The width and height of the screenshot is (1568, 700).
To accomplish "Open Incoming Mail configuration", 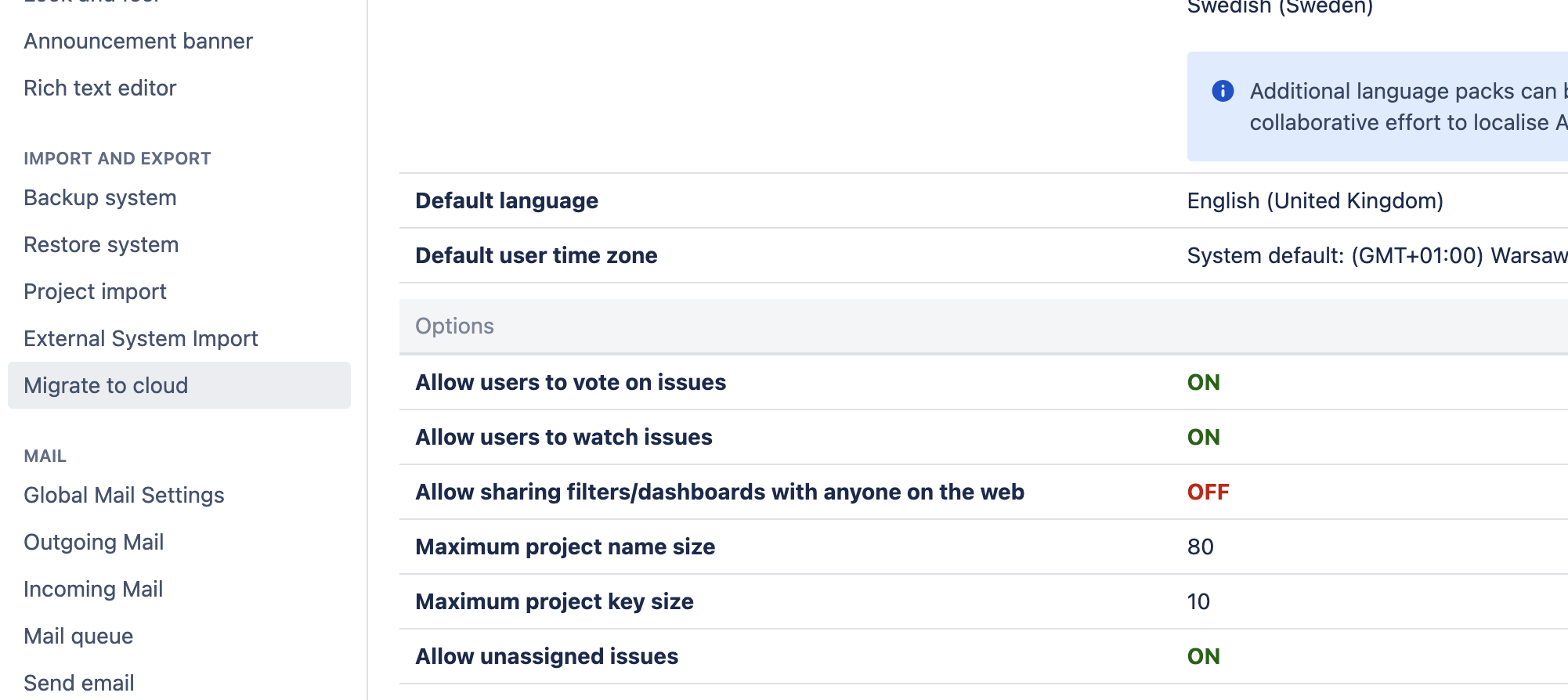I will tap(93, 589).
